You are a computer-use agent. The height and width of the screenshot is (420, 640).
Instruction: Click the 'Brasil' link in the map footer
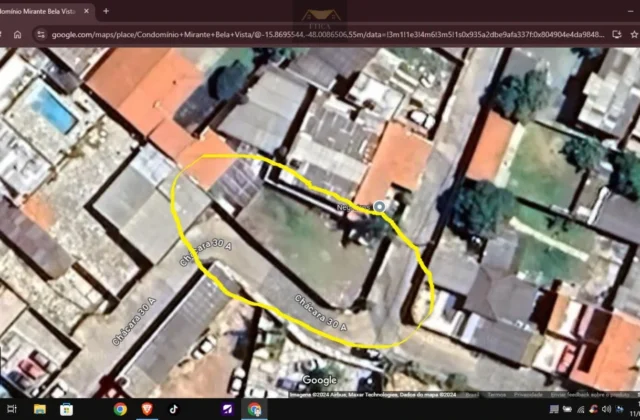pyautogui.click(x=472, y=395)
